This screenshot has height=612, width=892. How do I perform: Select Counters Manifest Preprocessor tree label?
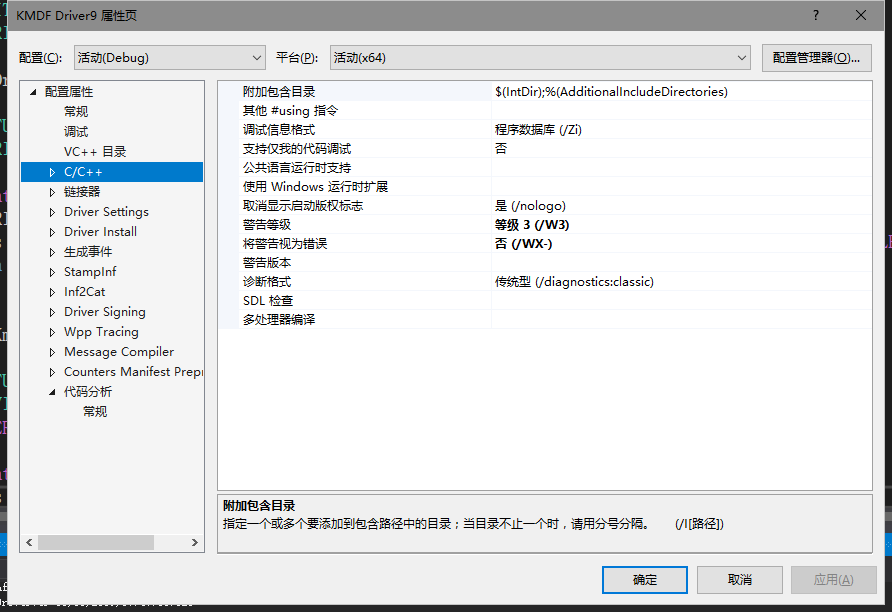point(133,372)
